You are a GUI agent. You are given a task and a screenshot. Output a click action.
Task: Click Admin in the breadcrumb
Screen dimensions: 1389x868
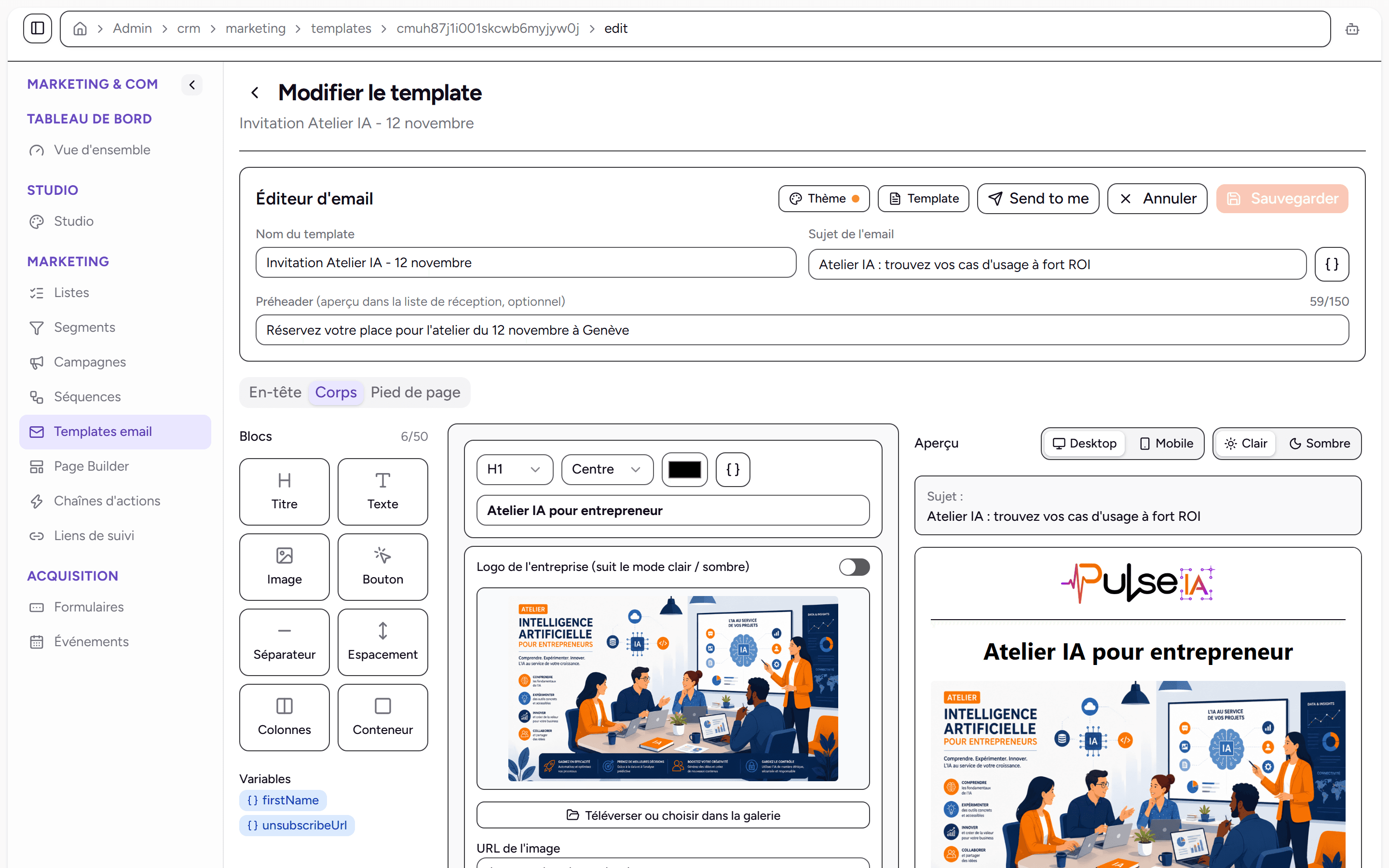pyautogui.click(x=132, y=29)
